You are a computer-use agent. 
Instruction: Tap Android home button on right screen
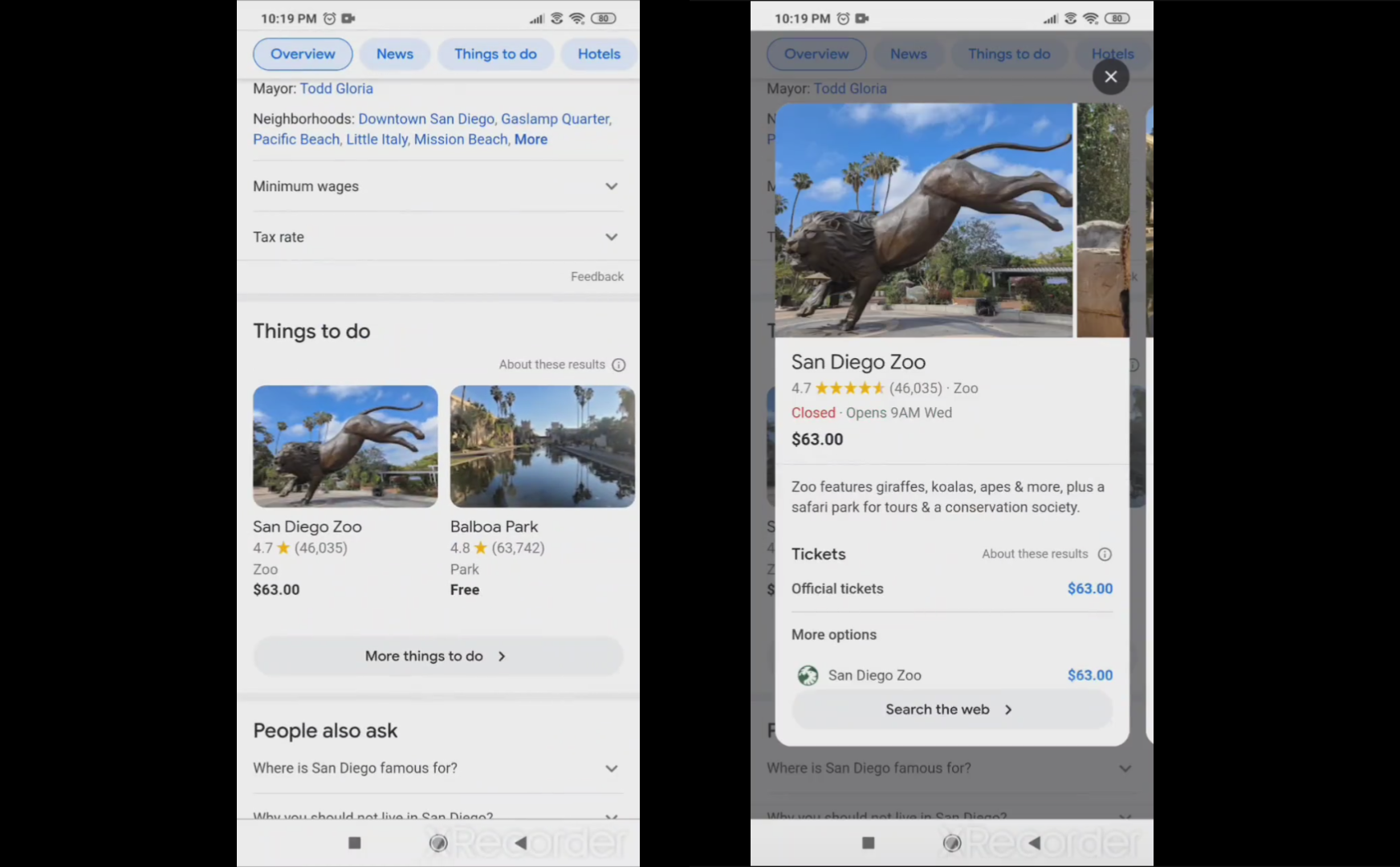952,843
